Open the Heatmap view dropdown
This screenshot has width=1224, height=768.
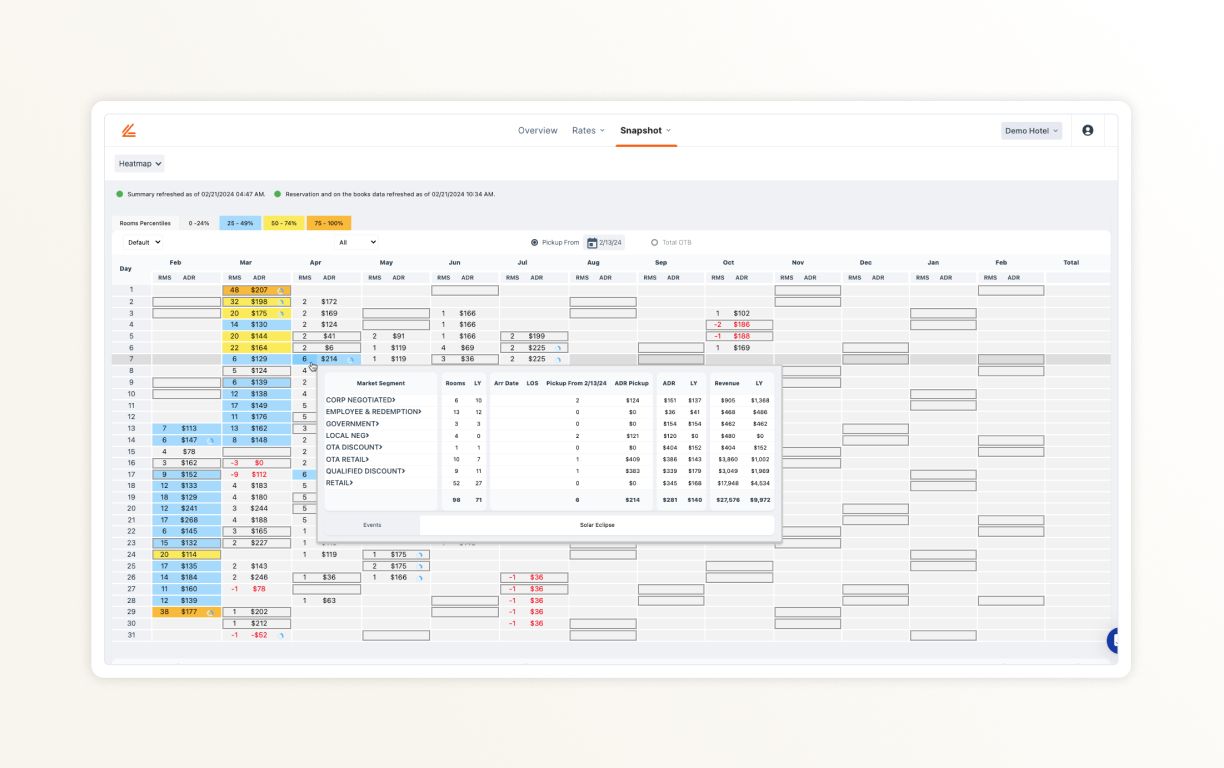pos(139,163)
